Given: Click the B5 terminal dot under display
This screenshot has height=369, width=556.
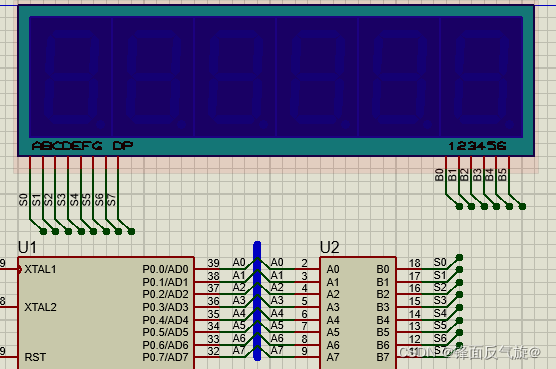Looking at the screenshot, I should click(x=522, y=206).
